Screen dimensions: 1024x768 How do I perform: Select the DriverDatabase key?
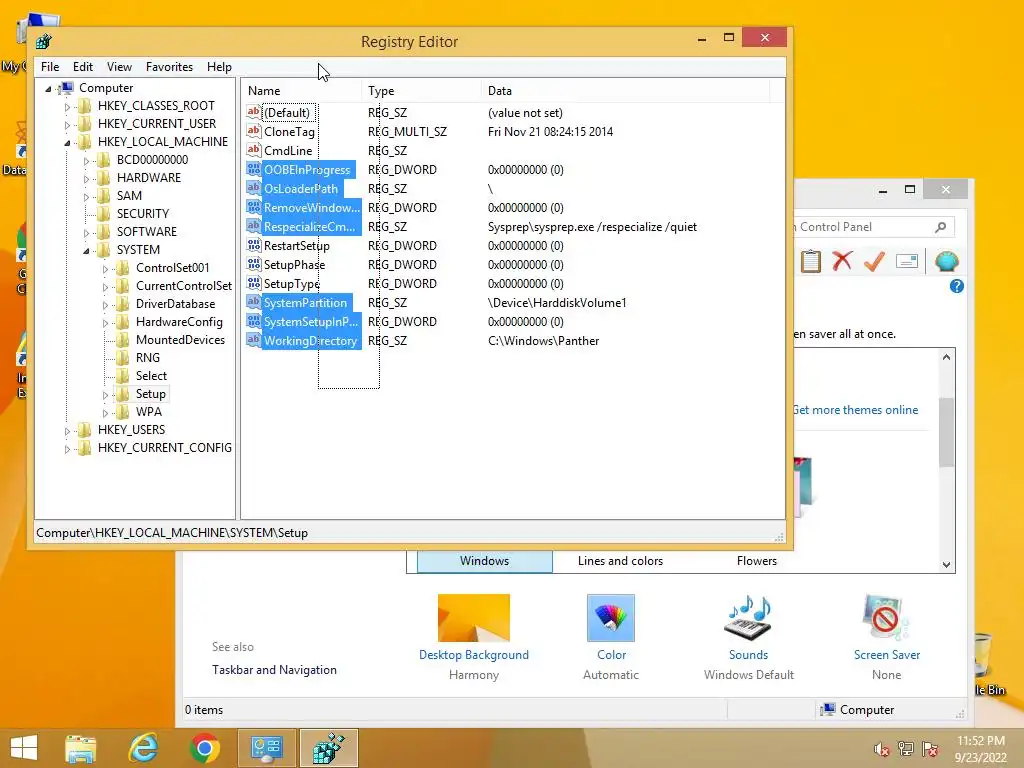coord(175,304)
